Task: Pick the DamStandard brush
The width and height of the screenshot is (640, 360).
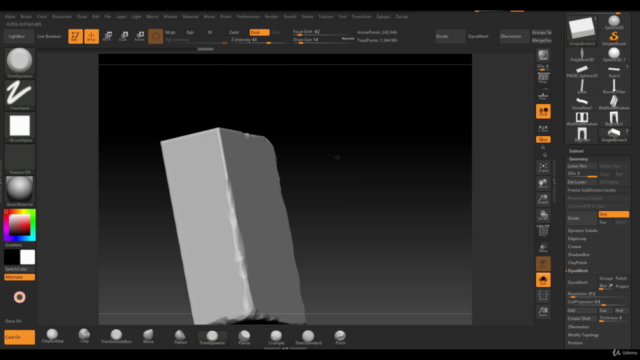Action: pos(308,337)
